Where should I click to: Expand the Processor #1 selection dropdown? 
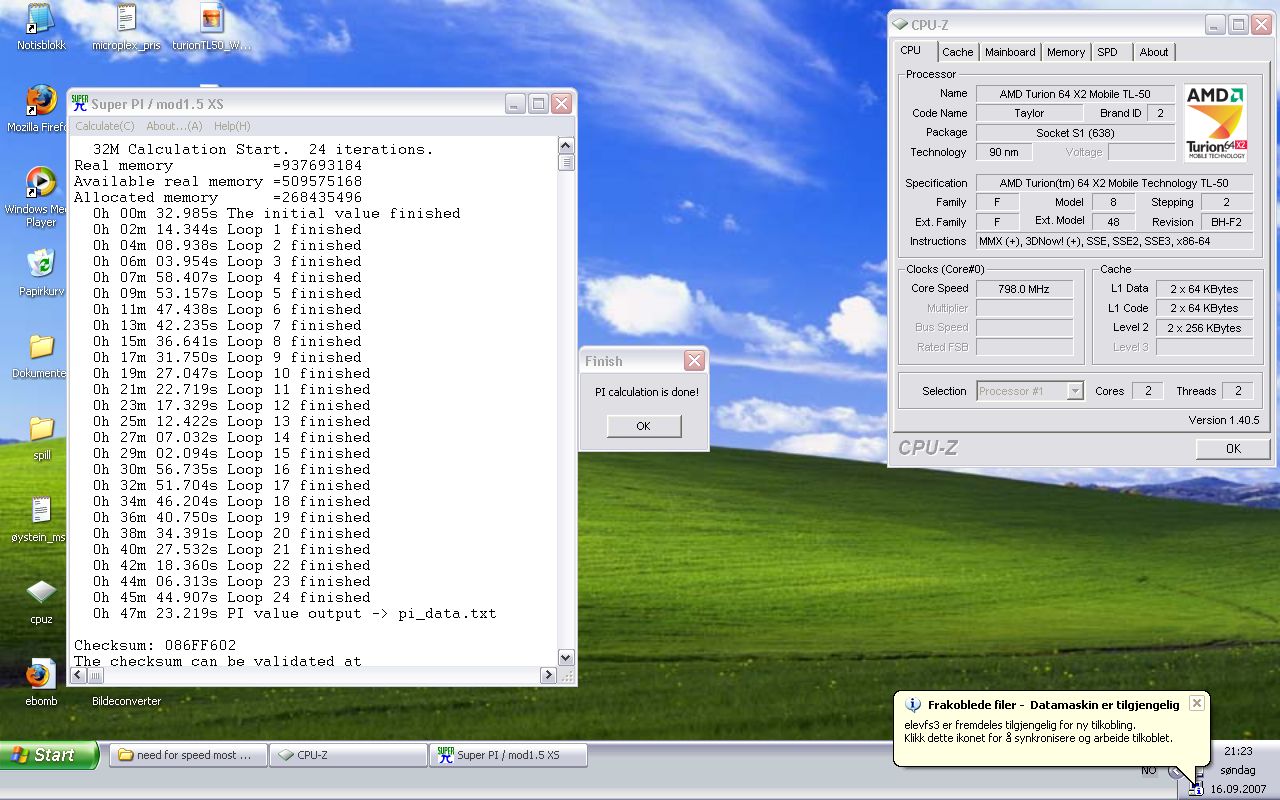click(1075, 391)
